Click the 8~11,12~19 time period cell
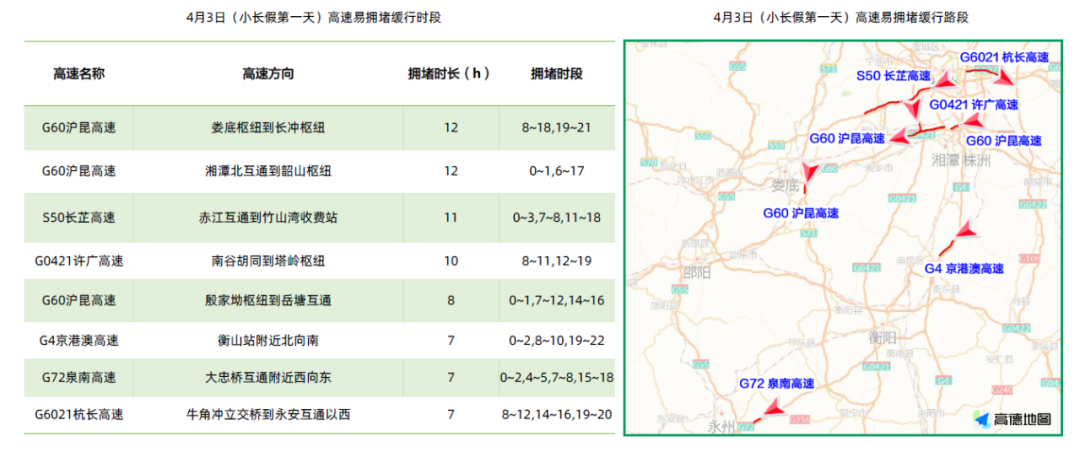 tap(556, 261)
